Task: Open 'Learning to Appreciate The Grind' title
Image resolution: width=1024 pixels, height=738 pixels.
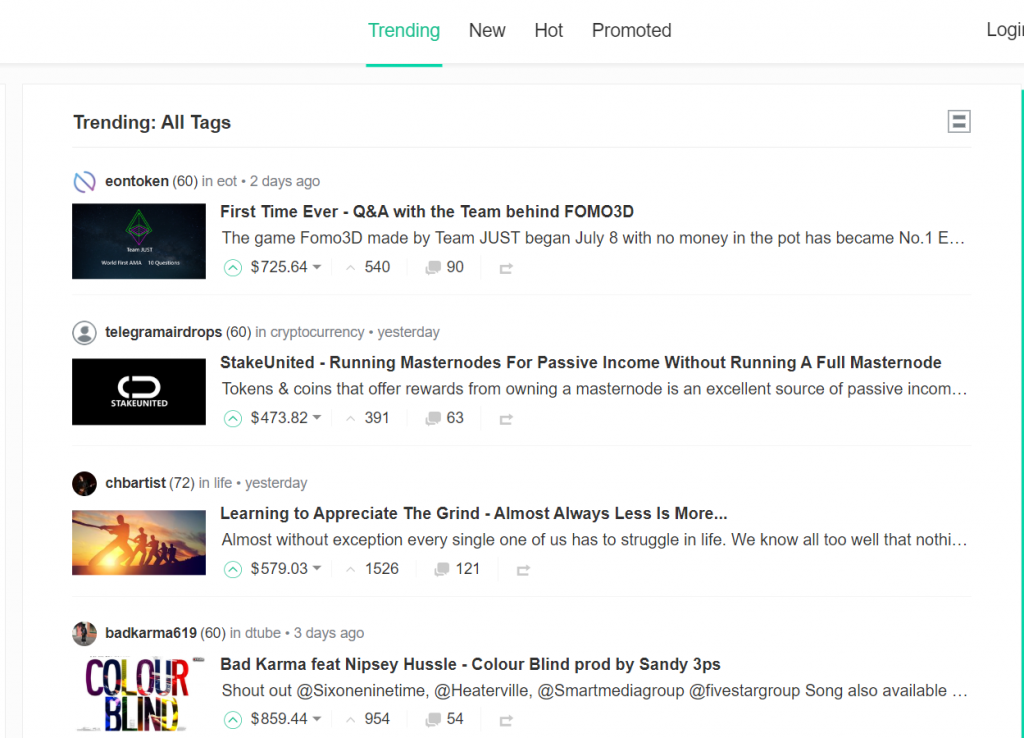Action: [473, 513]
